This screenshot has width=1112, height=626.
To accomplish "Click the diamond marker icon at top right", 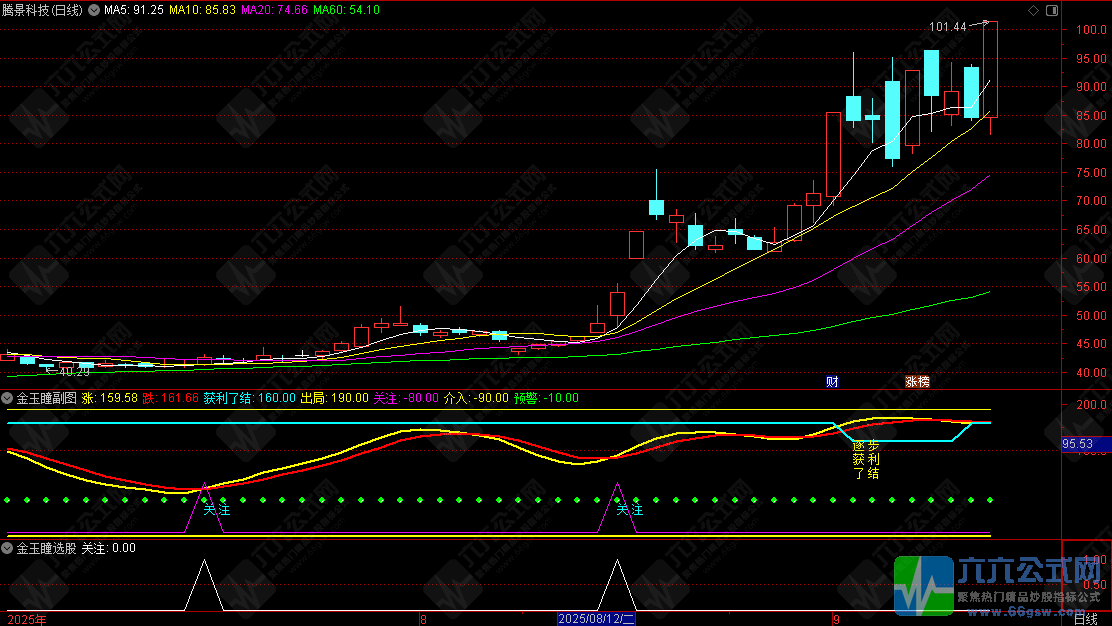I will coord(1033,10).
